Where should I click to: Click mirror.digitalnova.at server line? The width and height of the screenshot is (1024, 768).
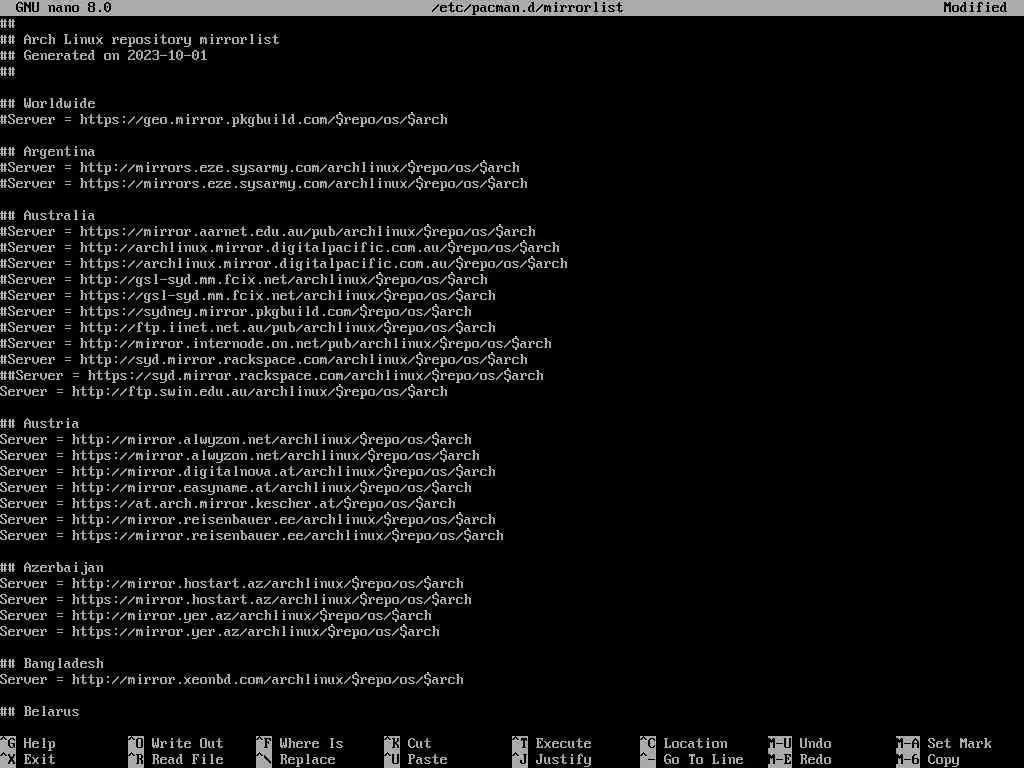point(248,472)
